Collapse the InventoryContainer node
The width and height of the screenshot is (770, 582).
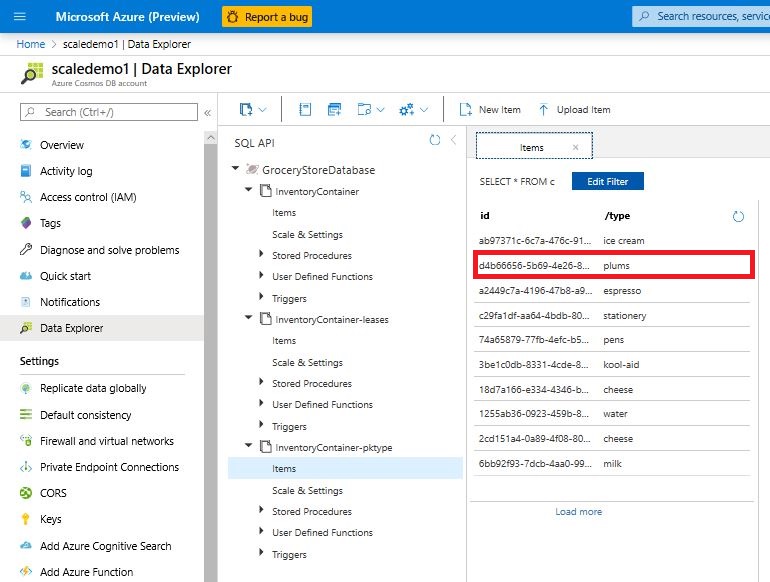248,190
